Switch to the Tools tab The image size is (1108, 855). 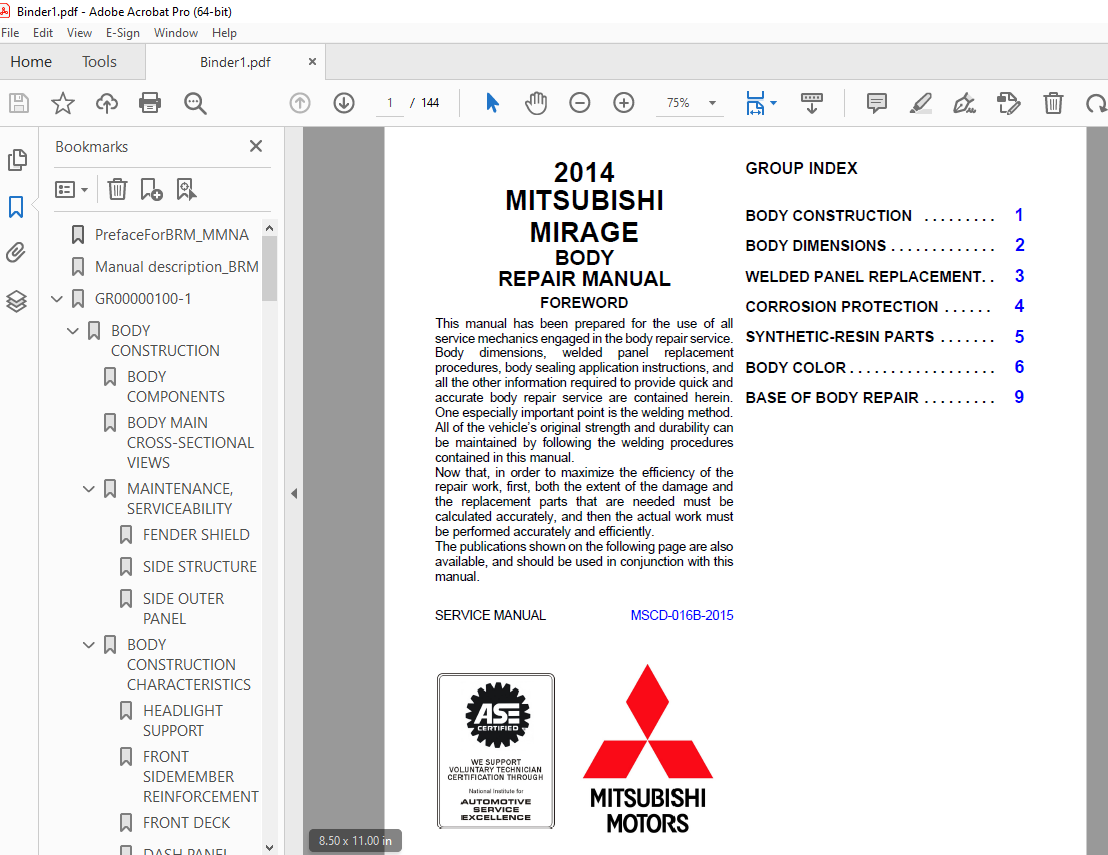tap(99, 61)
